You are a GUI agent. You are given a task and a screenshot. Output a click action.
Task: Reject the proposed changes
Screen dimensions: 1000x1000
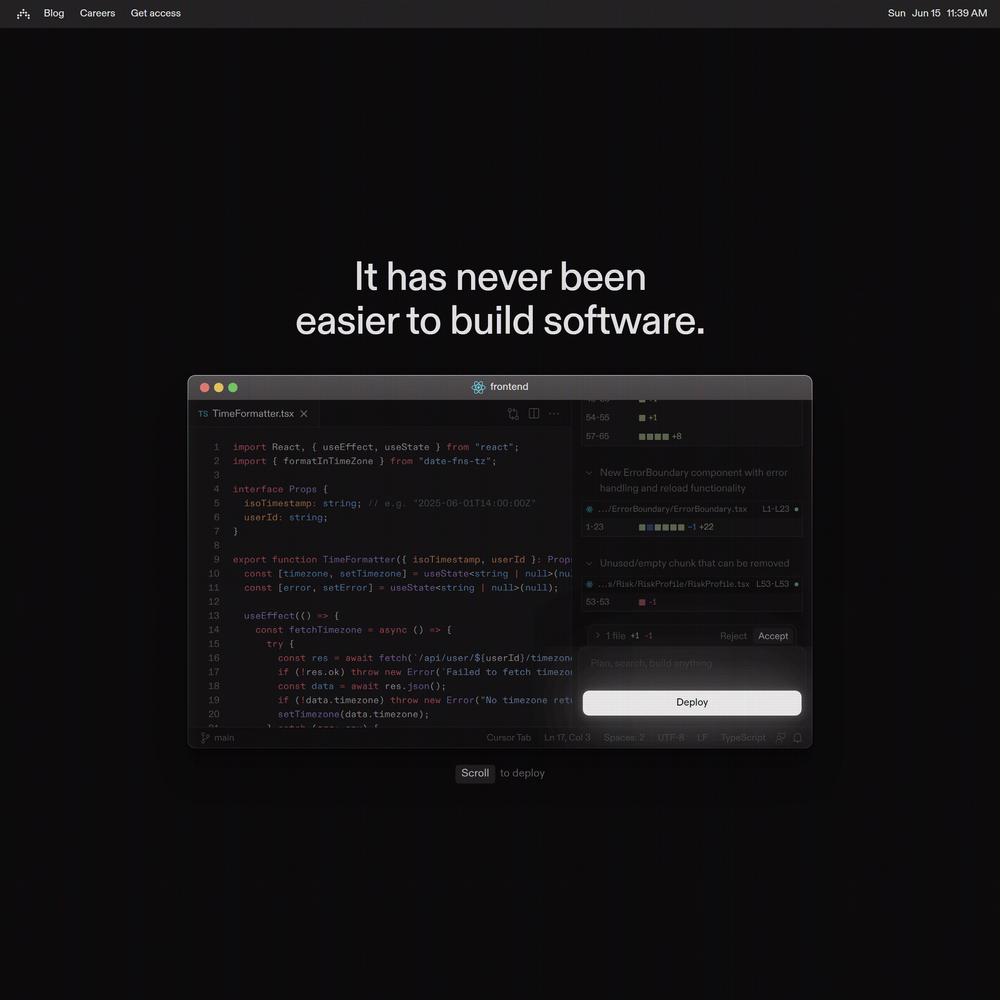pyautogui.click(x=733, y=636)
